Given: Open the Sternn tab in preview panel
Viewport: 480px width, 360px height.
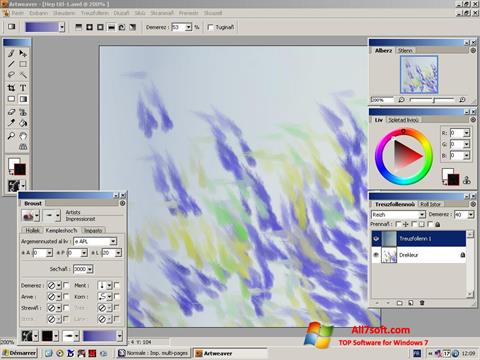Looking at the screenshot, I should click(405, 51).
